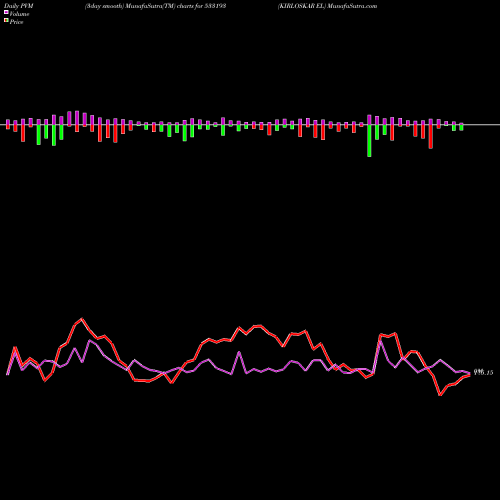
Task: Click the Daily PVM title text
Action: point(19,6)
